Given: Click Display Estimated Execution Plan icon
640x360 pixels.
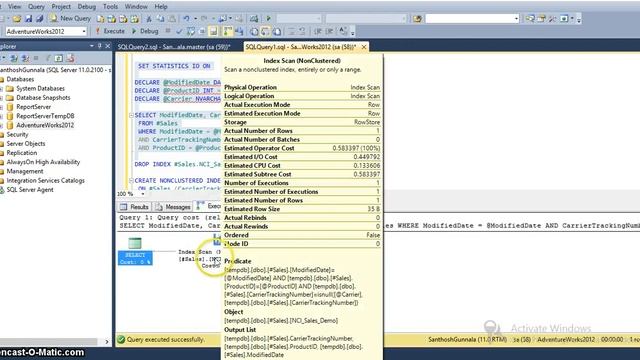Looking at the screenshot, I should point(190,31).
